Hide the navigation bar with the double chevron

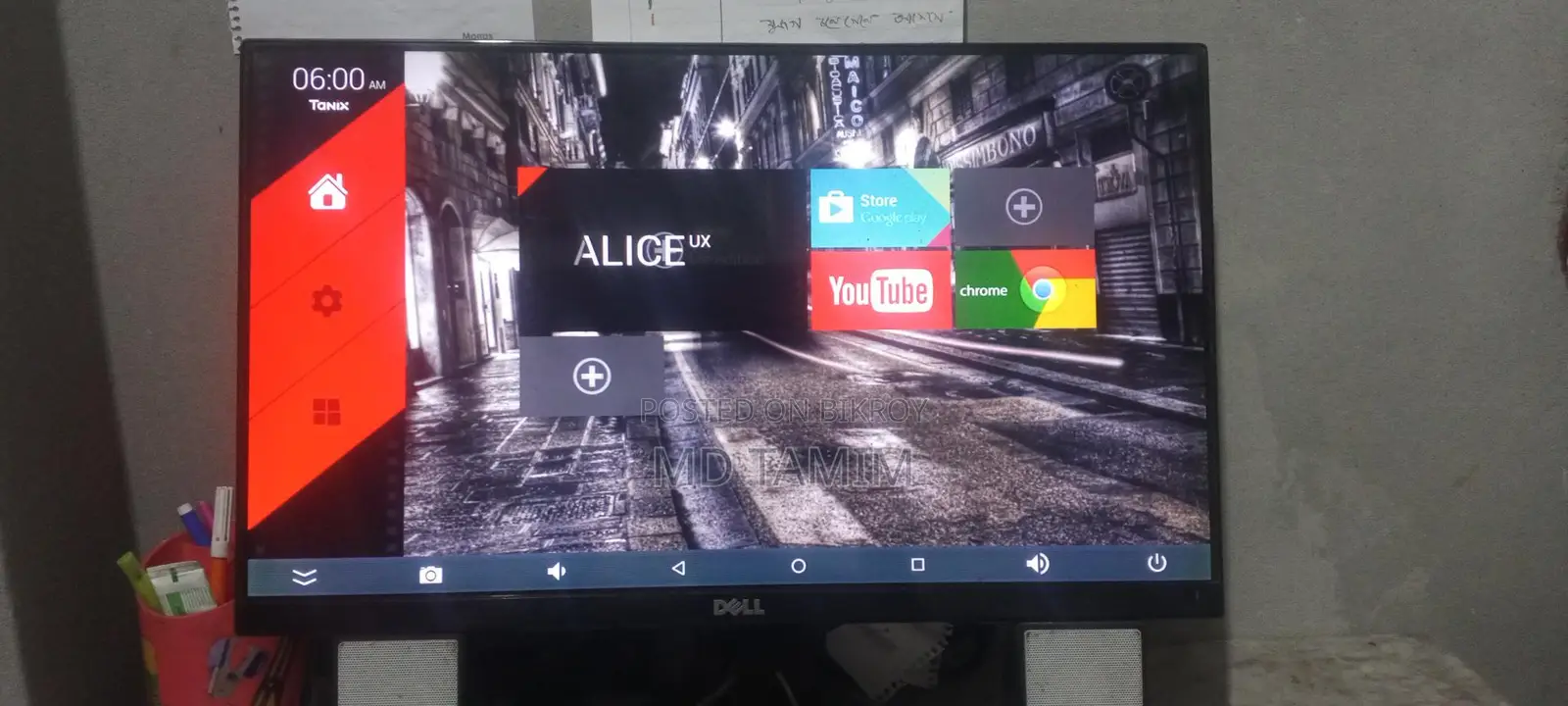click(x=304, y=577)
